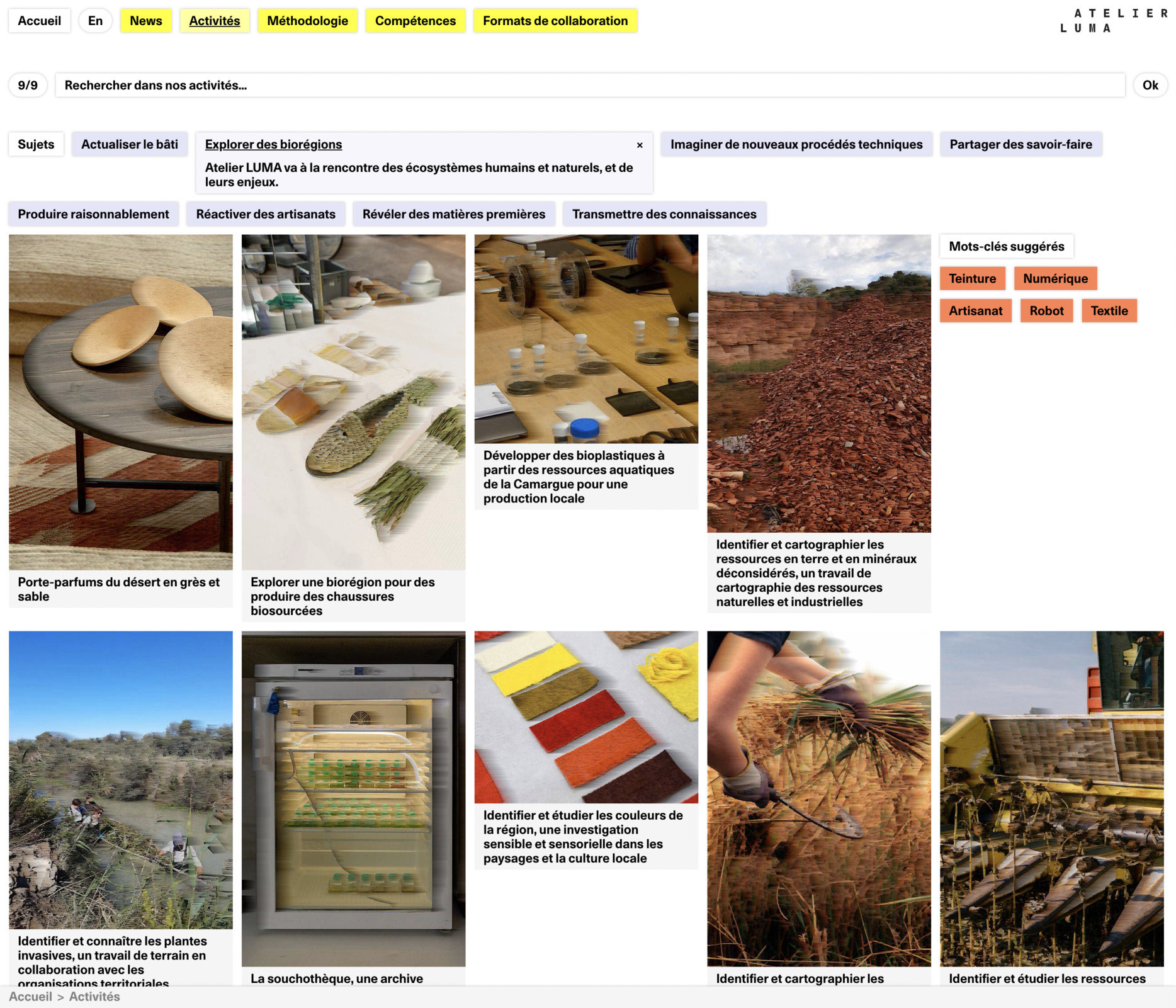This screenshot has height=1008, width=1176.
Task: Open Formats de collaboration page
Action: click(555, 21)
